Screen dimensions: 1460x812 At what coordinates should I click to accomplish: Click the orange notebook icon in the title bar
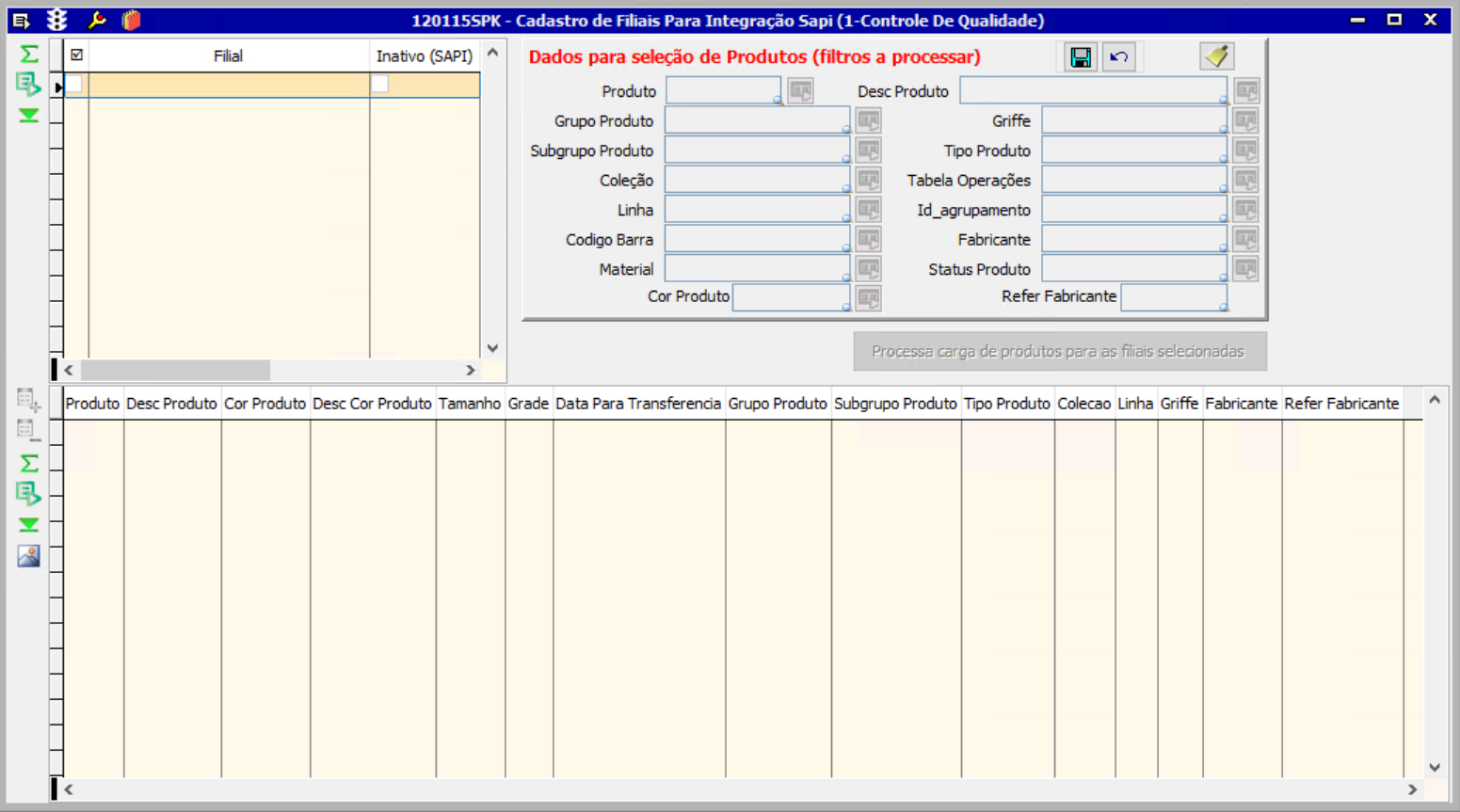(x=132, y=20)
